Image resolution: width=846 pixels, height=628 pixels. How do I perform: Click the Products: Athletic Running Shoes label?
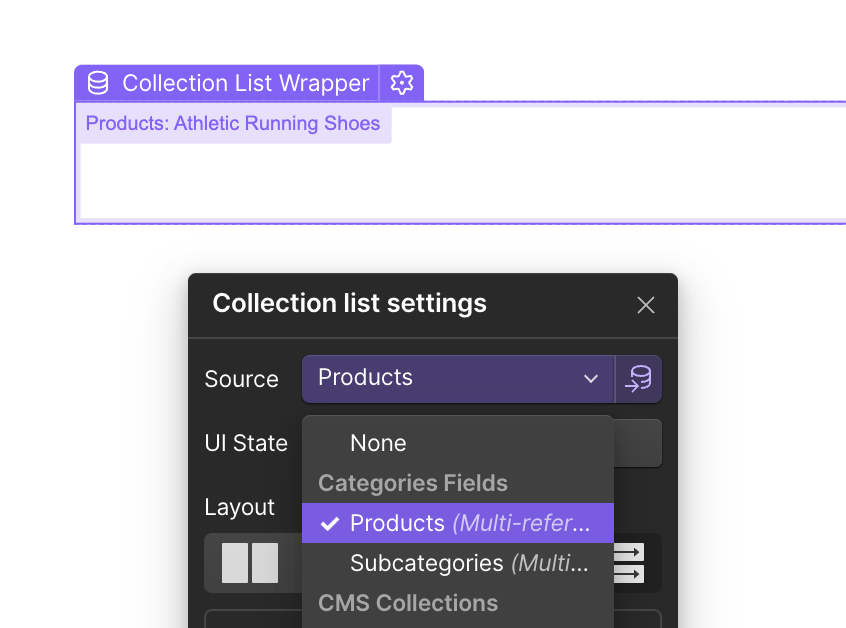click(x=233, y=124)
